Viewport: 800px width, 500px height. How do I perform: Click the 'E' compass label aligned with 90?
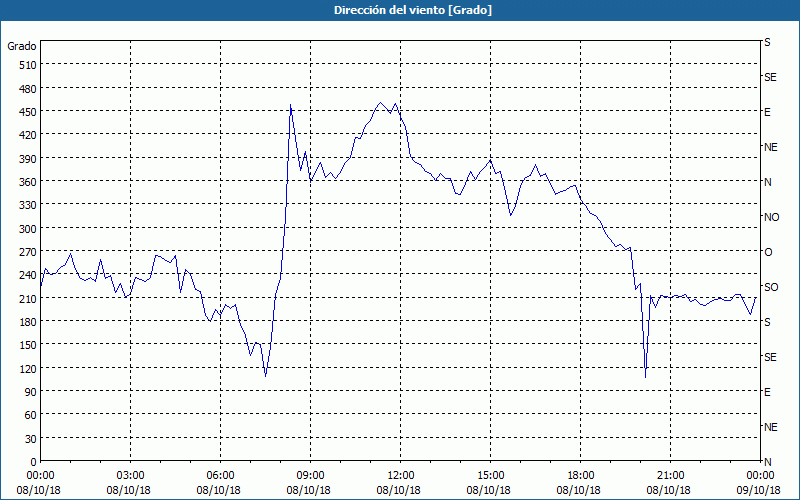coord(767,392)
